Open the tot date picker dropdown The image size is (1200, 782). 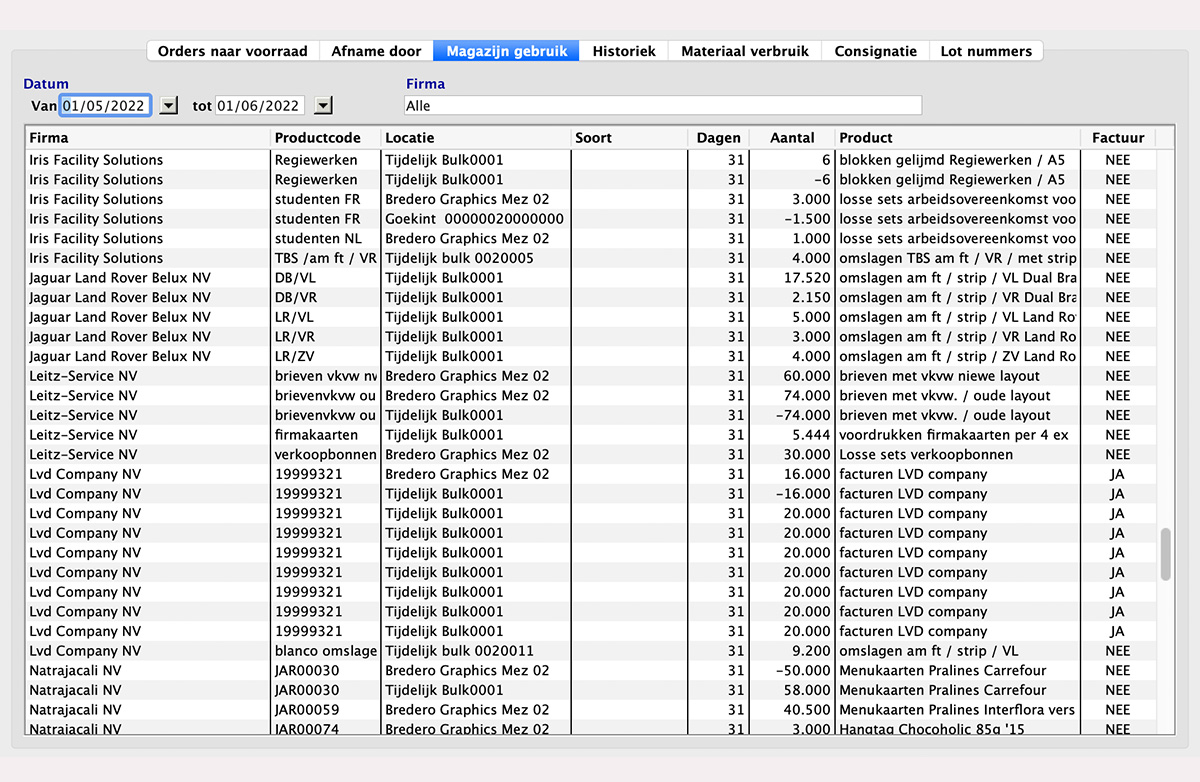tap(322, 105)
